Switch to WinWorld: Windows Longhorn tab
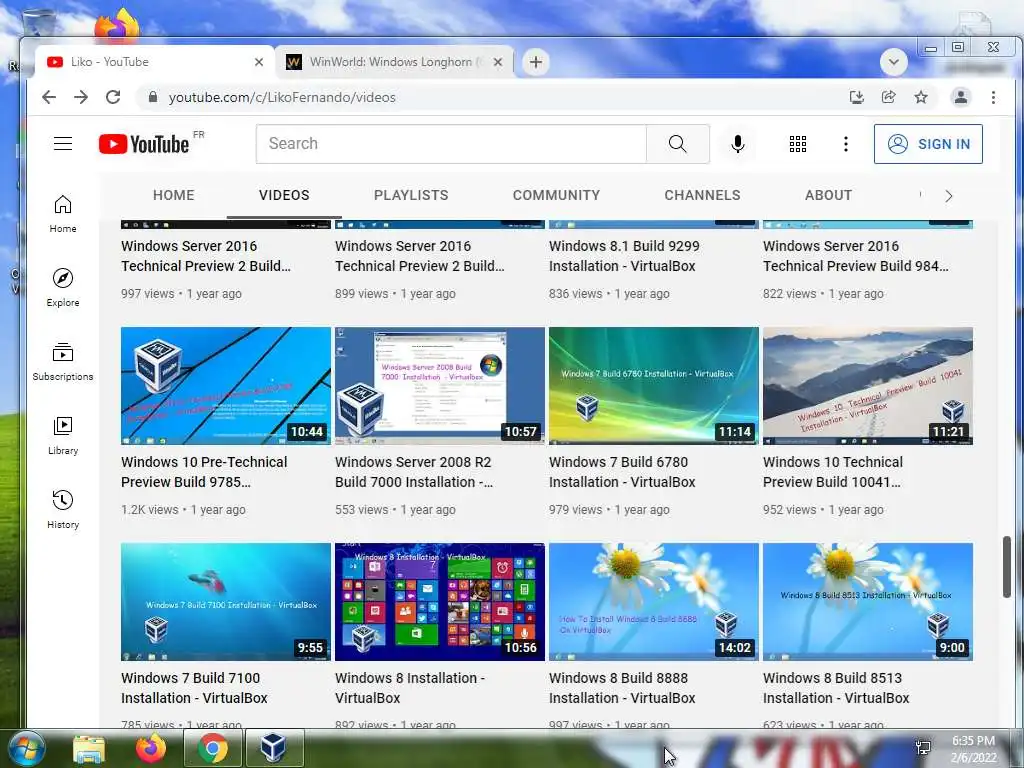Screen dimensions: 1024x768 pos(394,62)
